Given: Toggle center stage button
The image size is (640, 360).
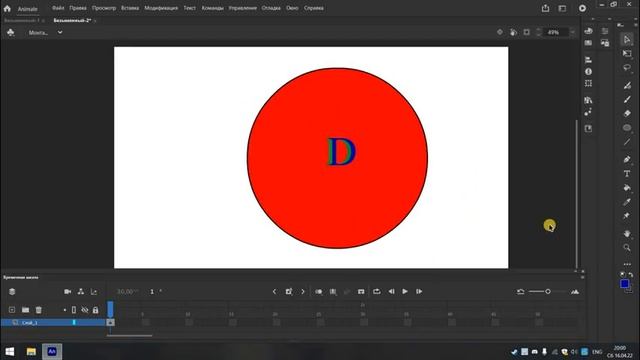Looking at the screenshot, I should point(500,32).
